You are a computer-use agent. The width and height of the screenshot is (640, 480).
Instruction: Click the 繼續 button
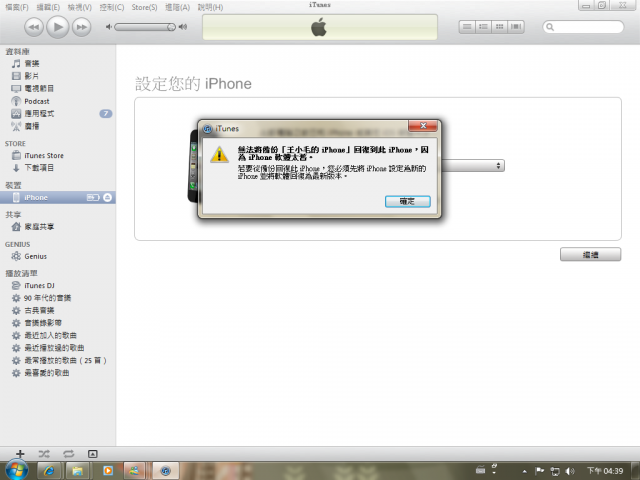[590, 255]
